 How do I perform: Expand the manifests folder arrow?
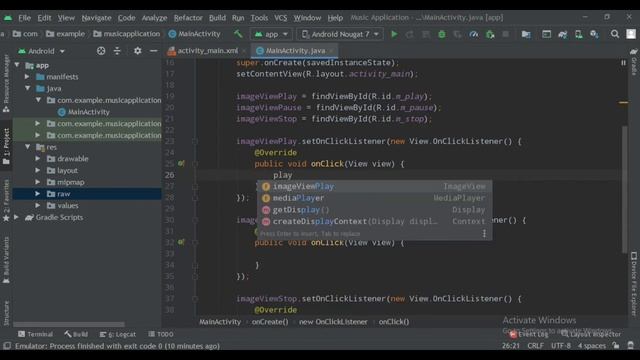click(27, 76)
